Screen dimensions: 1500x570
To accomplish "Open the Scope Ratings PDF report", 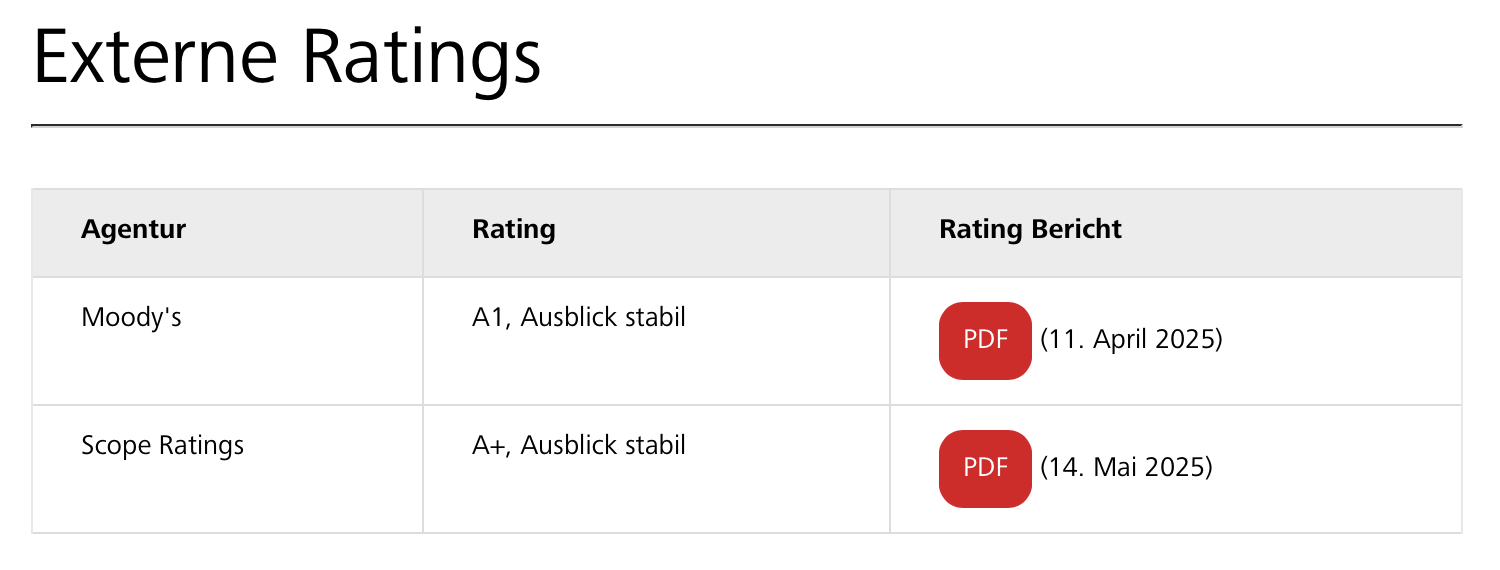I will point(985,468).
